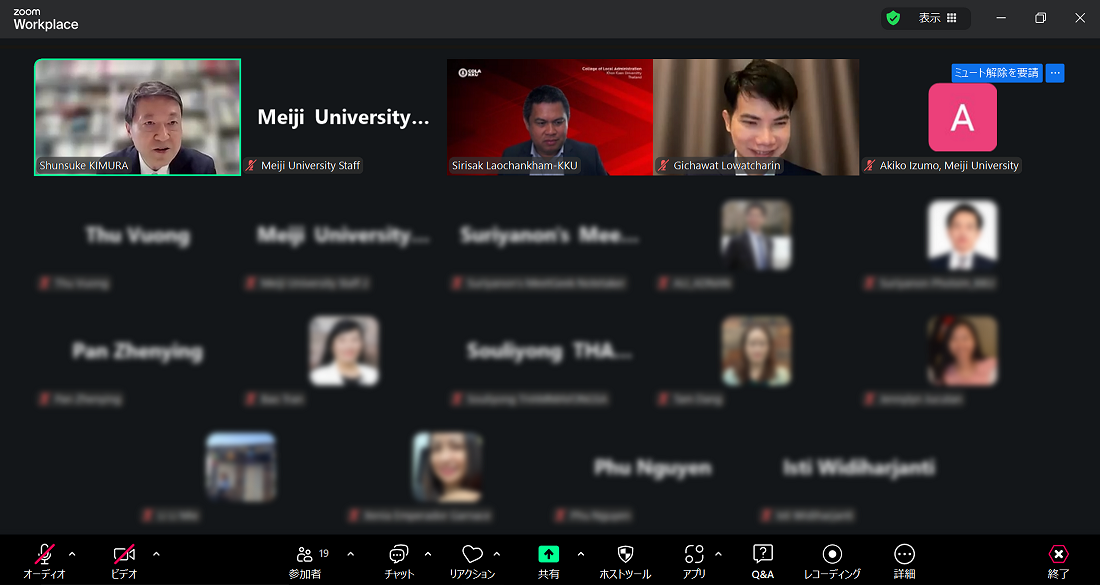
Task: Click muted mic icon beside Akiko Izumo name
Action: tap(870, 166)
